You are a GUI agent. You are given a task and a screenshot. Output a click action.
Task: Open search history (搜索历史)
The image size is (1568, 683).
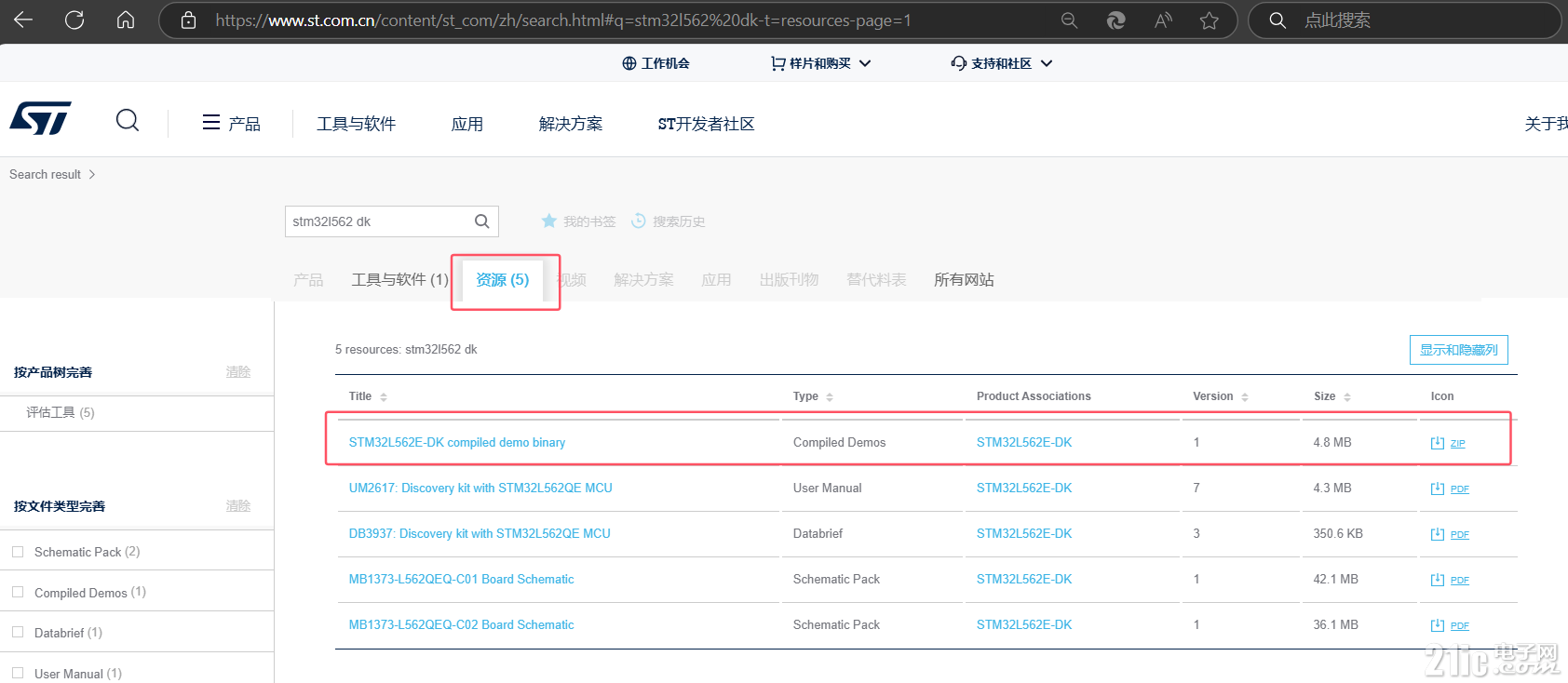pos(668,221)
